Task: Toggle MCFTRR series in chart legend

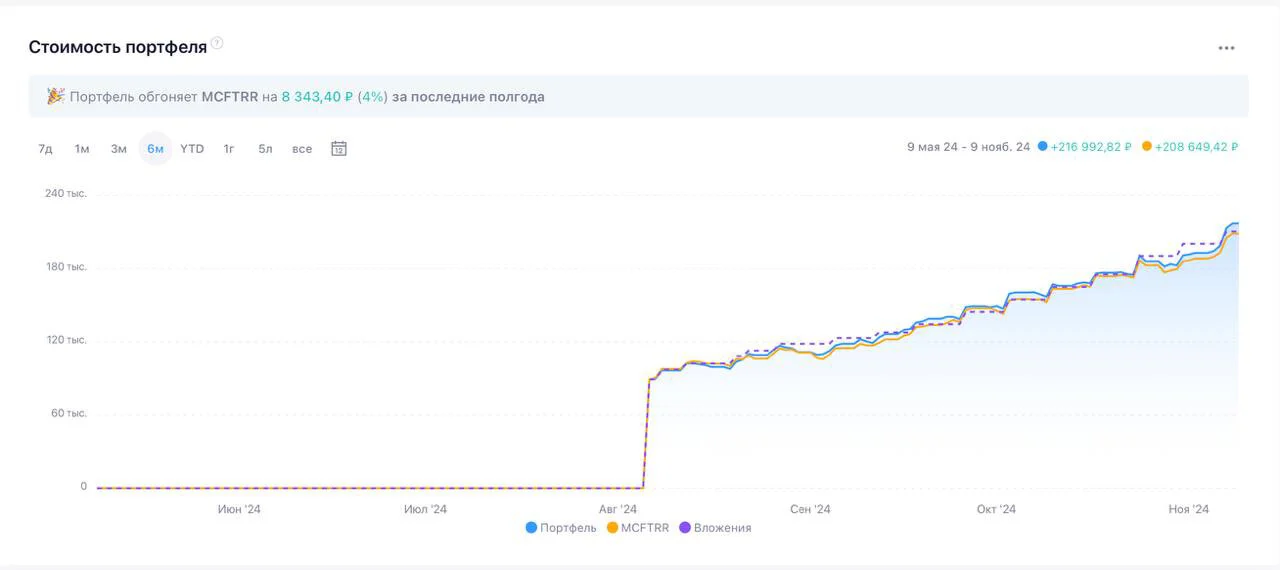Action: (638, 528)
